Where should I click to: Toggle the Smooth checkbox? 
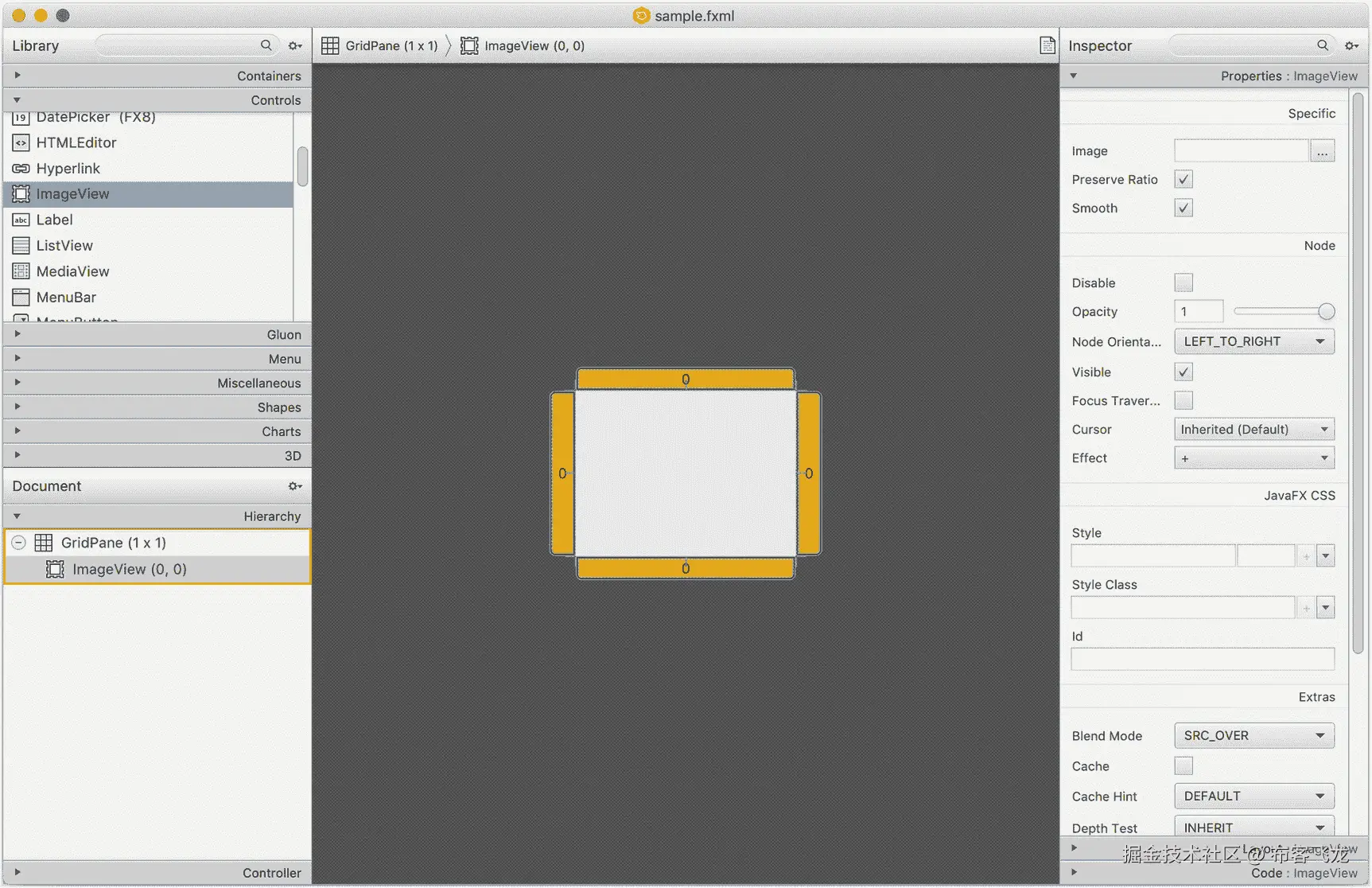pyautogui.click(x=1183, y=208)
